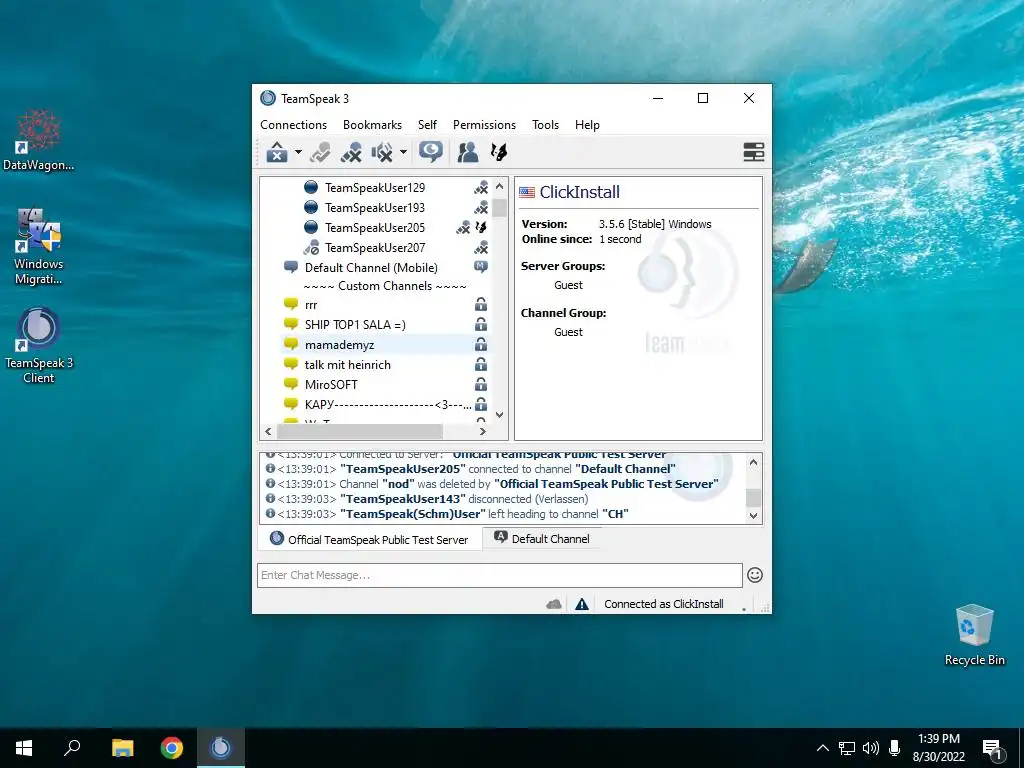Viewport: 1024px width, 768px height.
Task: Click the ClickInstall client name heading
Action: (x=579, y=192)
